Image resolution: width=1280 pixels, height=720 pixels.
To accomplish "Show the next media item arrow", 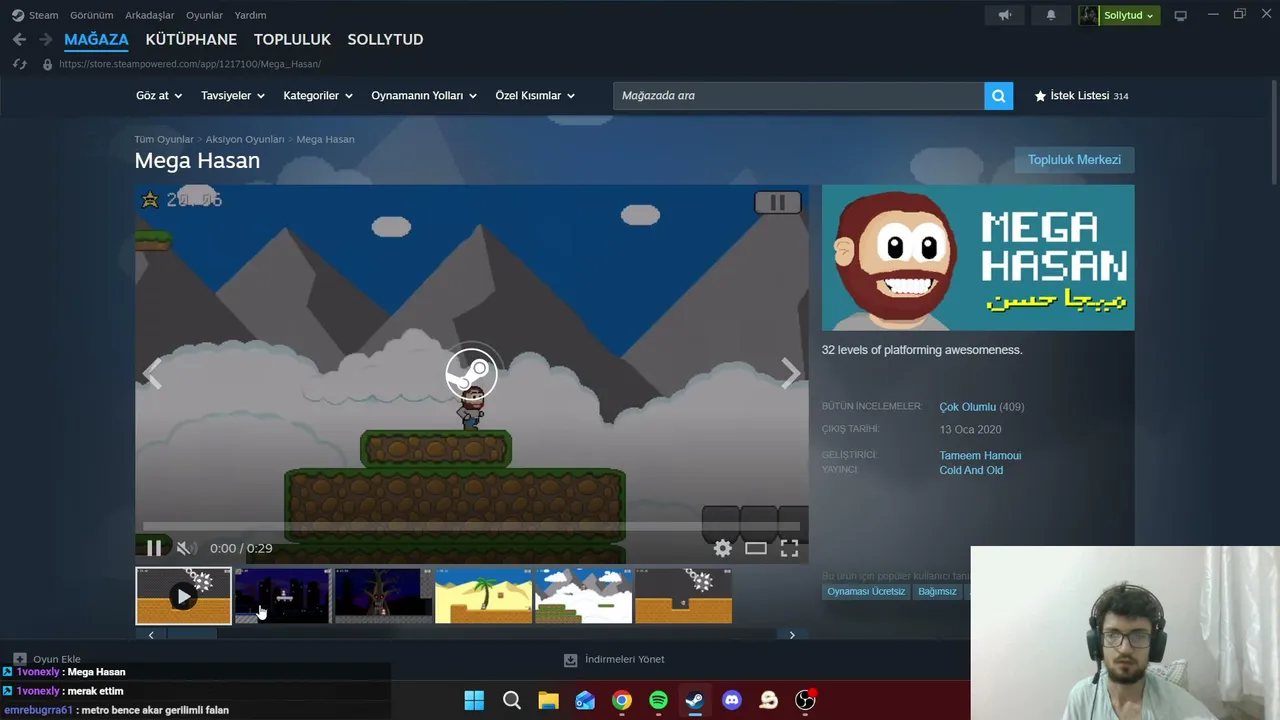I will point(790,374).
